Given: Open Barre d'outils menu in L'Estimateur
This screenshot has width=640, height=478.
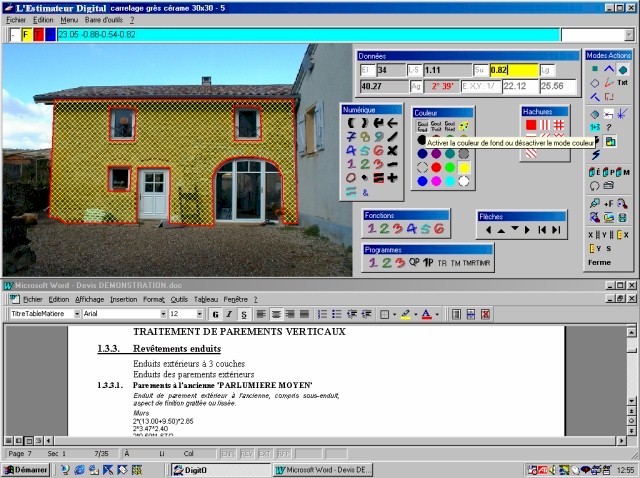Looking at the screenshot, I should point(104,20).
